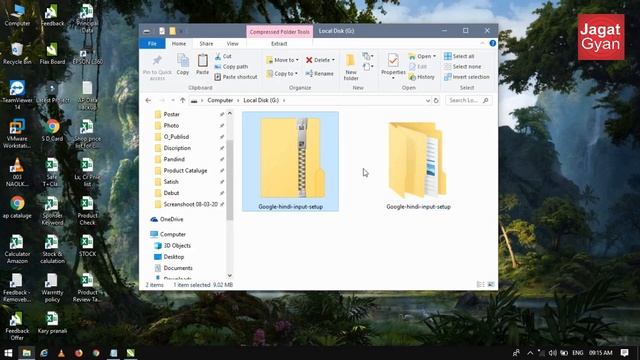Go back with the back arrow
This screenshot has height=360, width=640.
click(148, 100)
